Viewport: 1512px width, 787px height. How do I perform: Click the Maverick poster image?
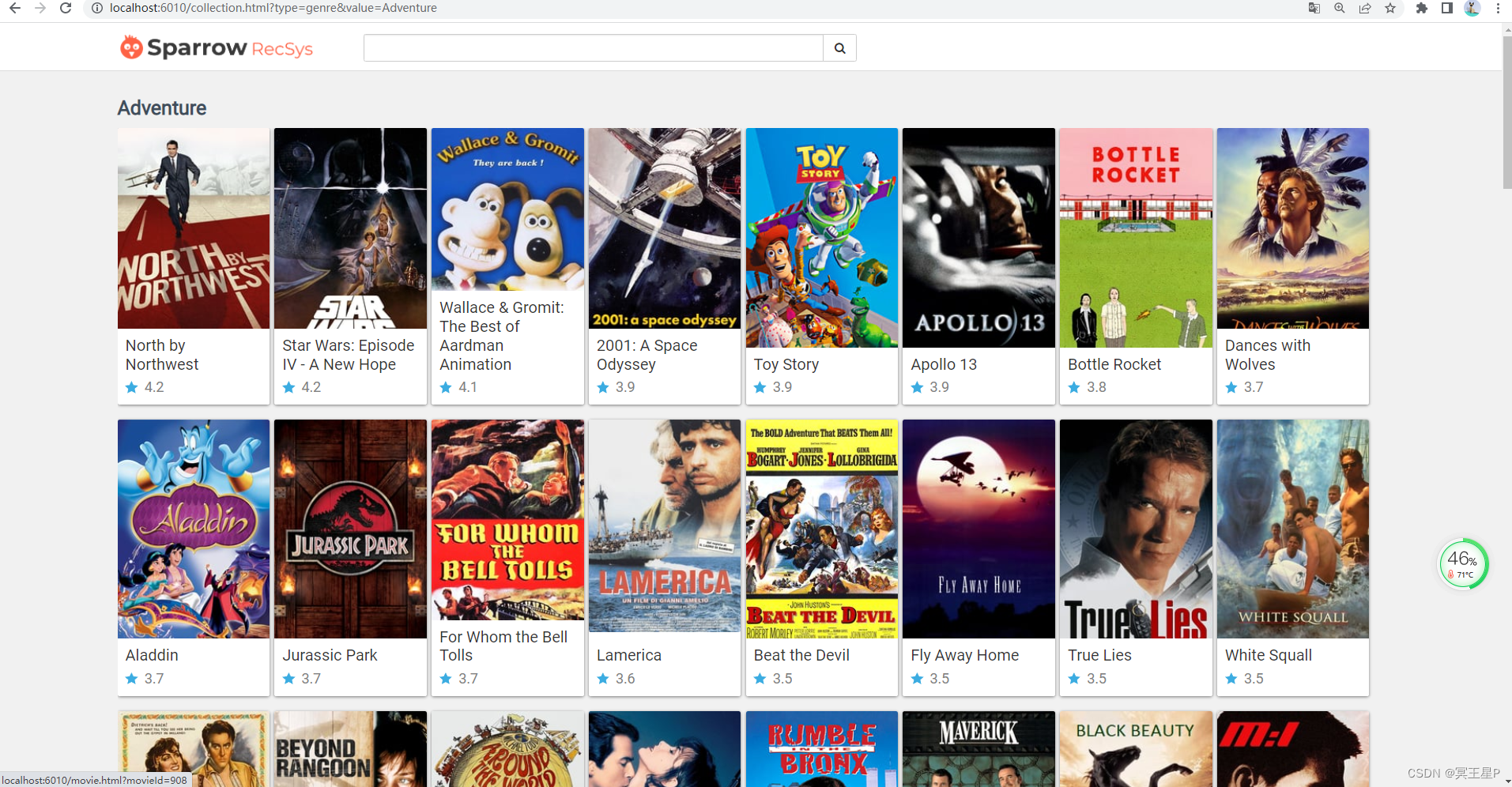click(x=978, y=749)
